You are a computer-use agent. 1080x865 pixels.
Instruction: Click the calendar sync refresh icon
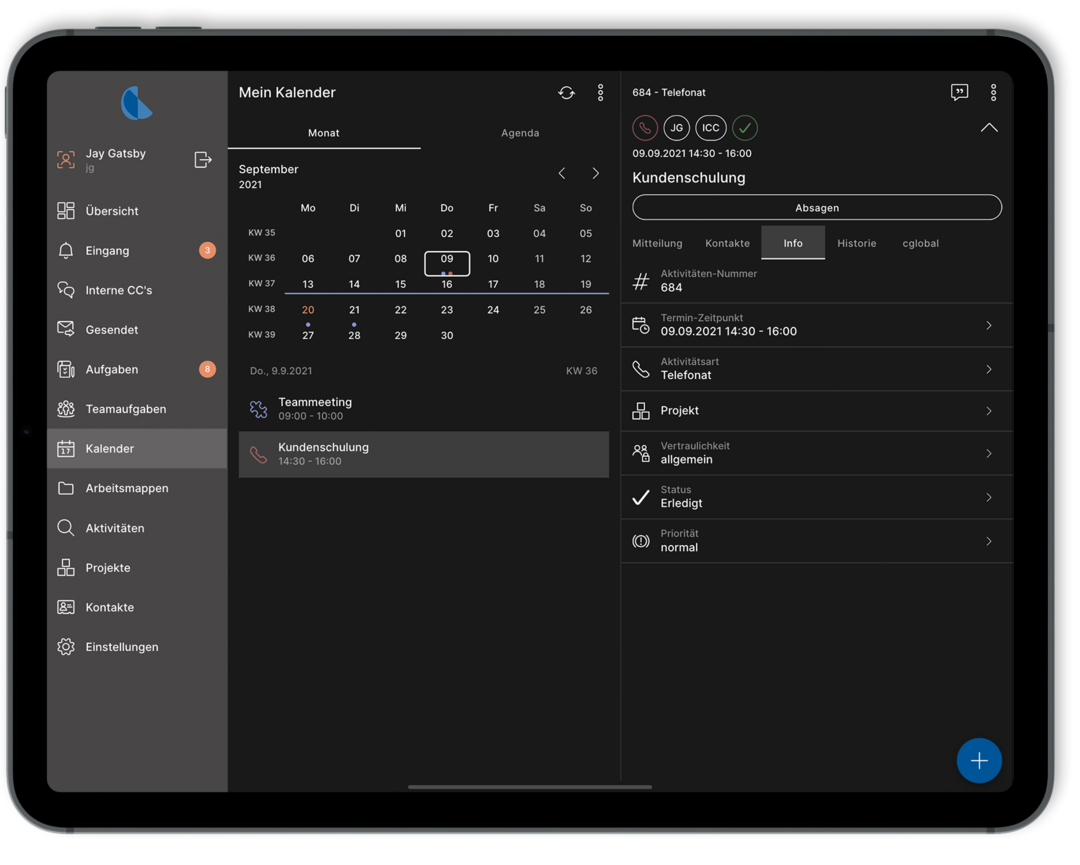[x=566, y=93]
